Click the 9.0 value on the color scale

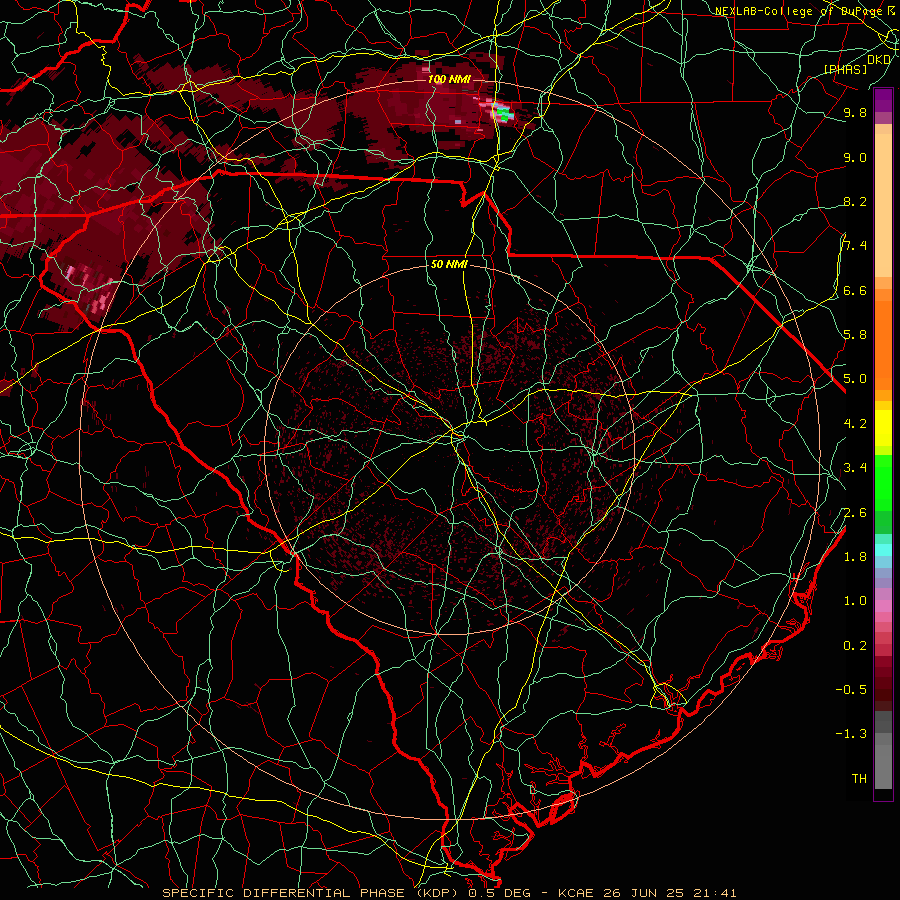click(x=855, y=157)
